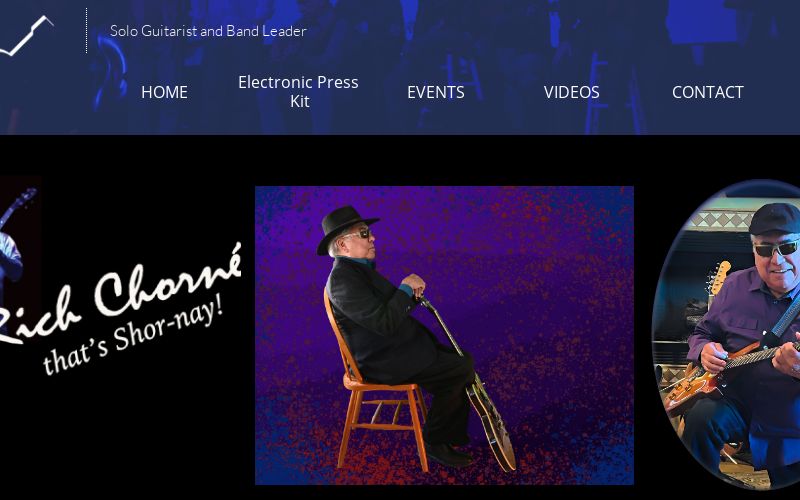The width and height of the screenshot is (800, 500).
Task: Navigate to the CONTACT page
Action: 708,92
